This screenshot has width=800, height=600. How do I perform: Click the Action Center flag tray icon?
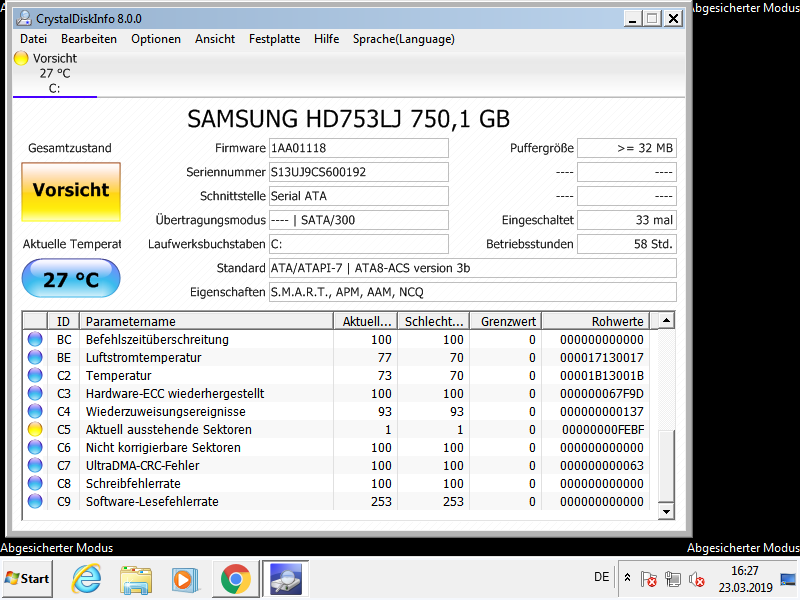coord(649,579)
